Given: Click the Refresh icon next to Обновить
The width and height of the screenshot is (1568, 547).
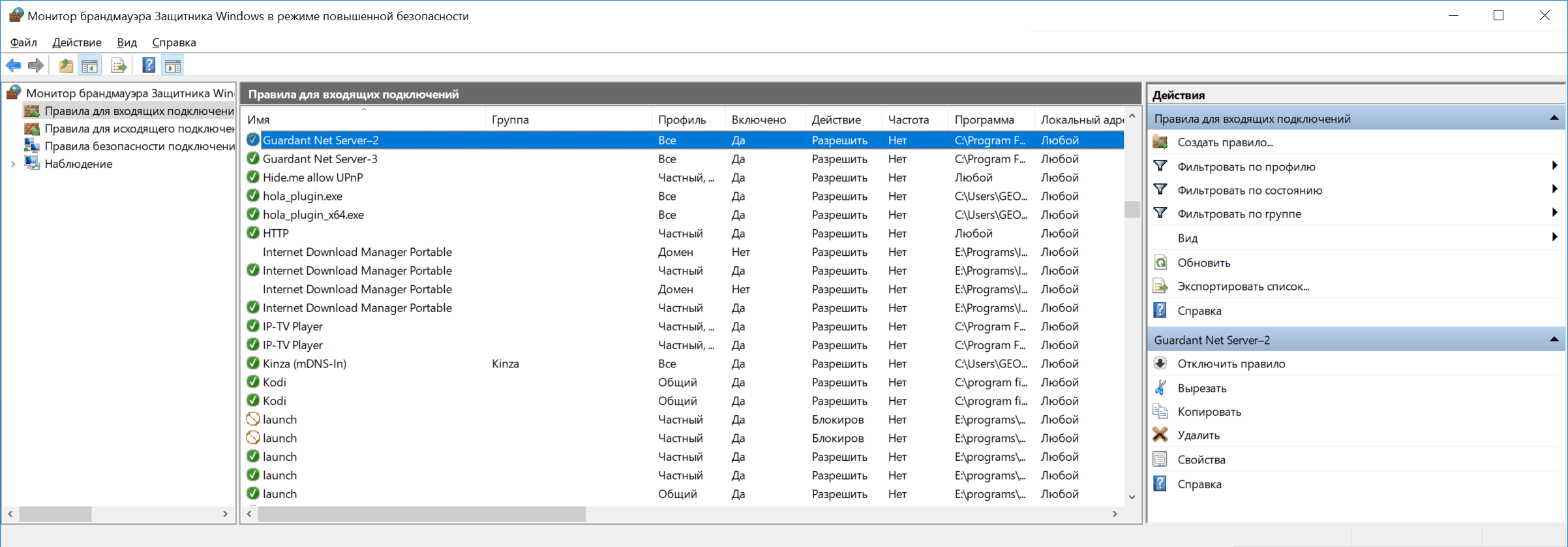Looking at the screenshot, I should (1160, 262).
